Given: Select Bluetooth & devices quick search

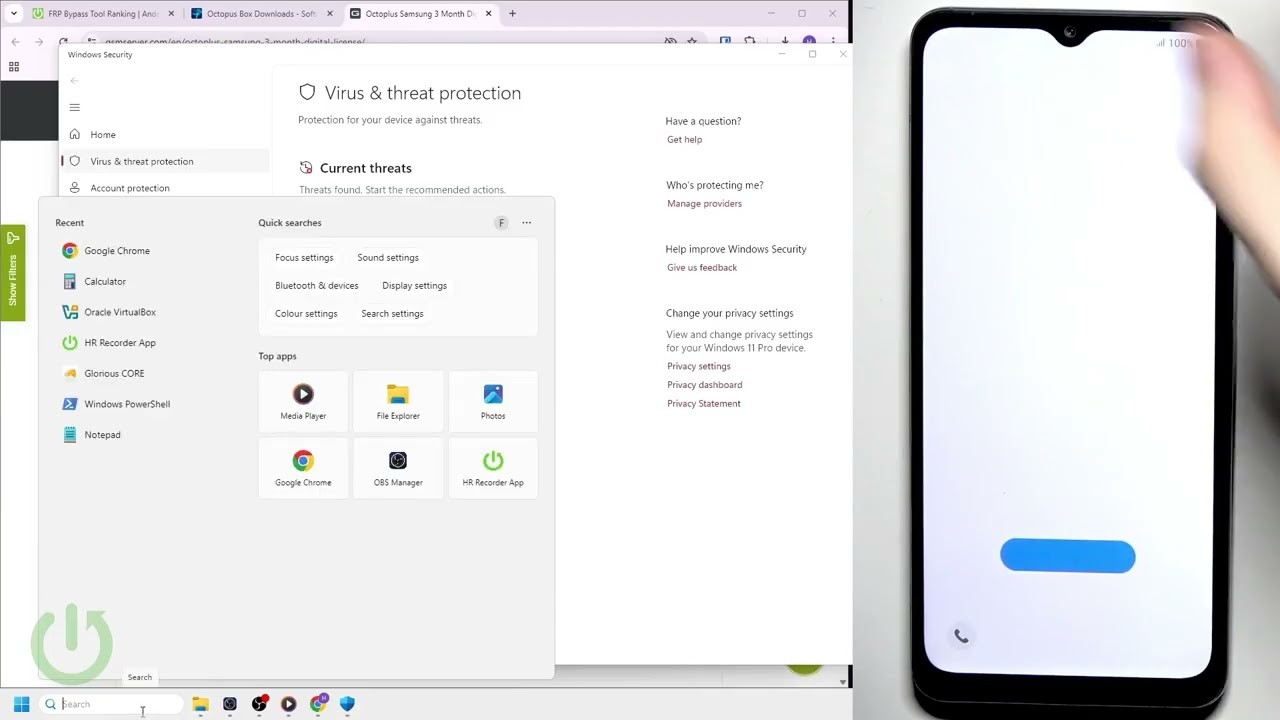Looking at the screenshot, I should (317, 286).
